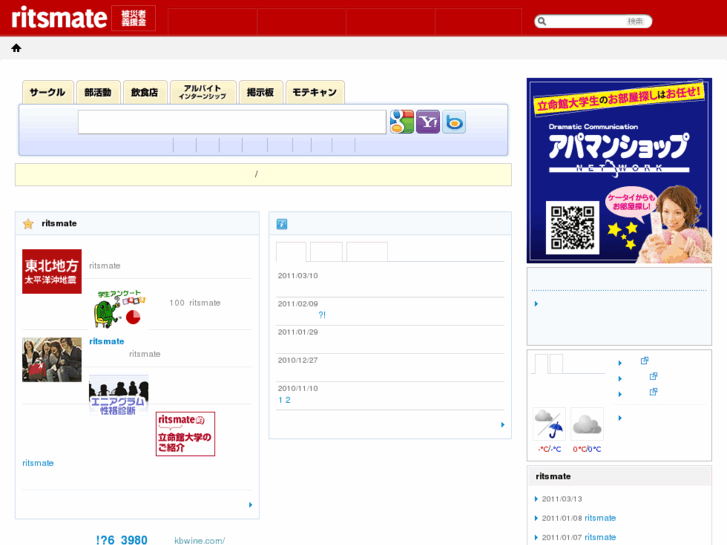Viewport: 727px width, 545px height.
Task: Click the kbwine.com/ link at page bottom
Action: (199, 540)
